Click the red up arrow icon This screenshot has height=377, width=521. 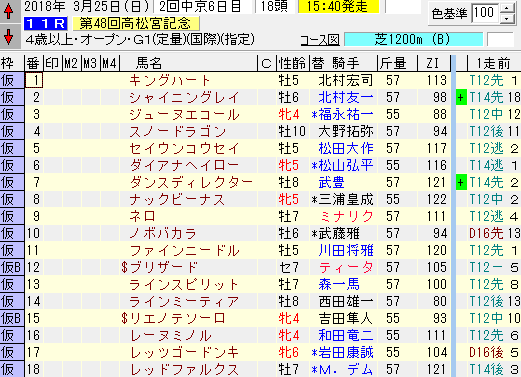point(9,11)
